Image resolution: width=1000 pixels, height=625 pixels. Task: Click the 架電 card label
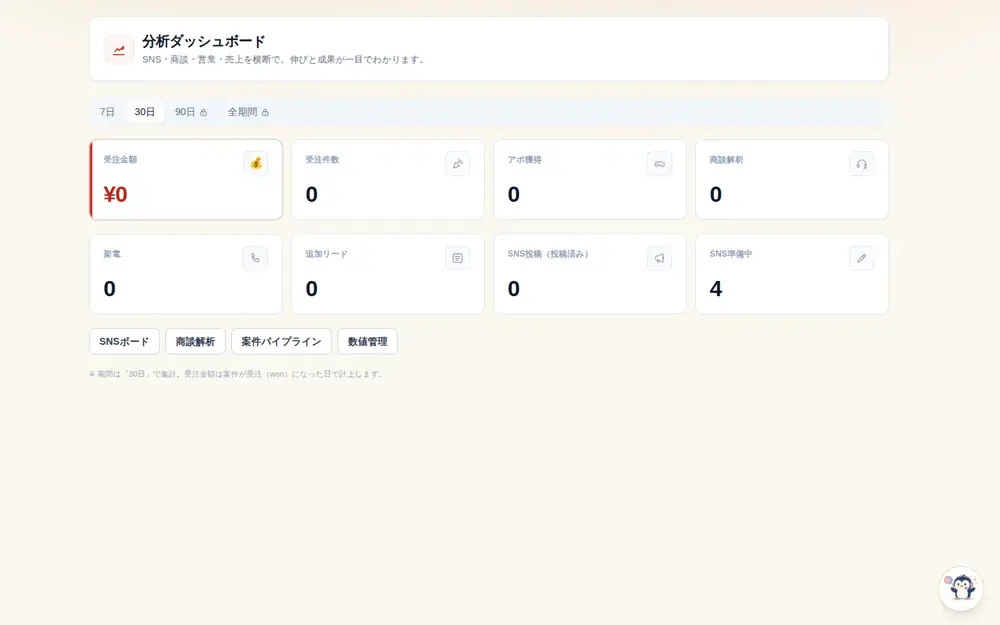tap(112, 254)
